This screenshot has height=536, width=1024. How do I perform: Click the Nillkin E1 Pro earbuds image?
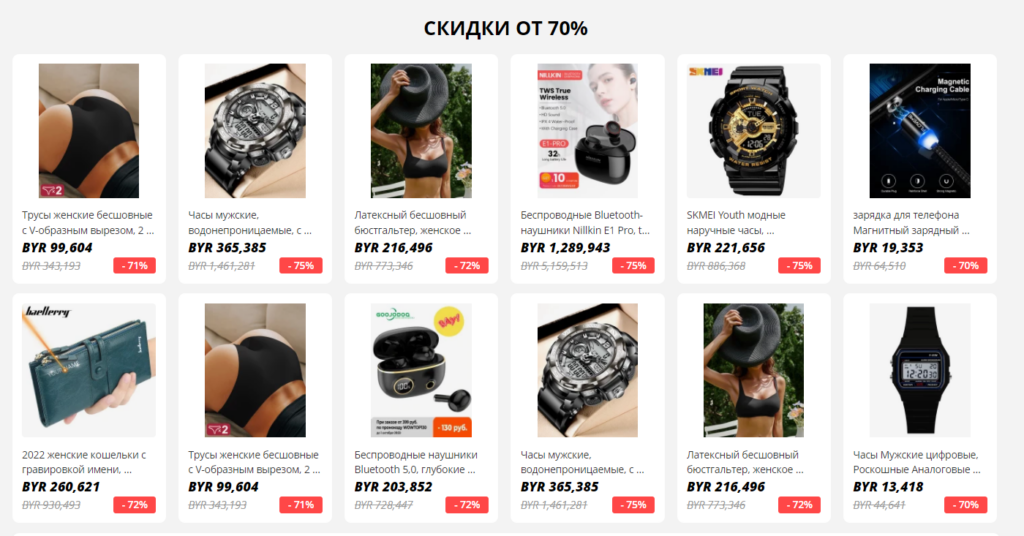click(x=587, y=131)
